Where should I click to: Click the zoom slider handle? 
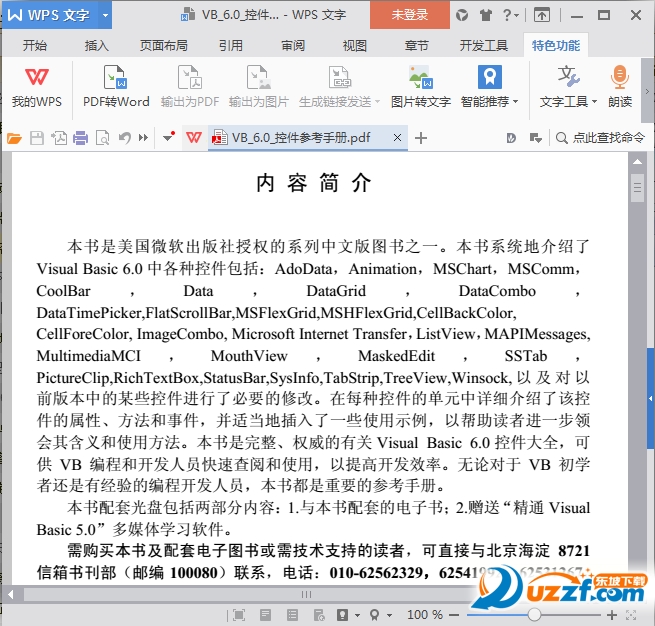click(534, 615)
